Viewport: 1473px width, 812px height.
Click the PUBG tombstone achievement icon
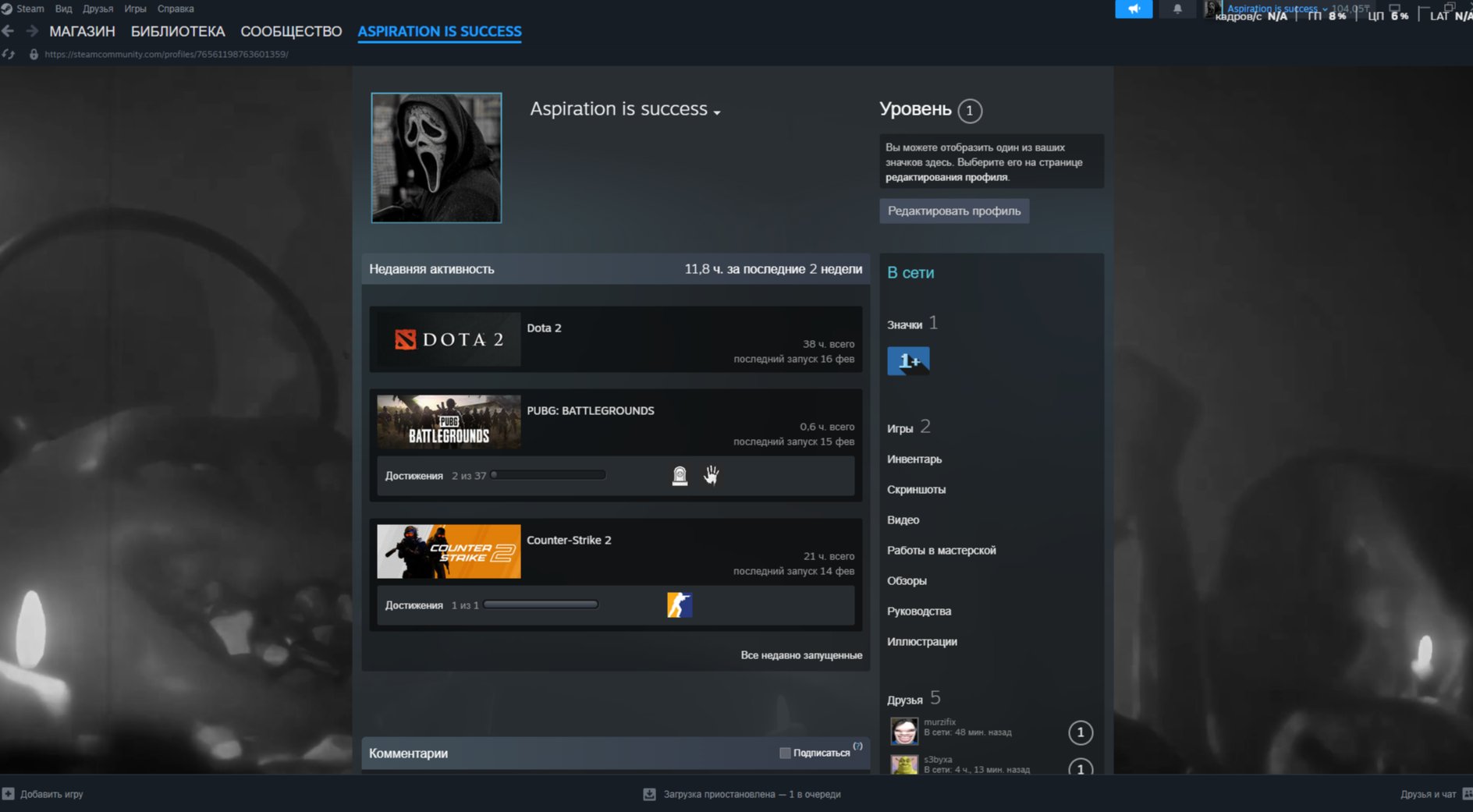click(680, 476)
